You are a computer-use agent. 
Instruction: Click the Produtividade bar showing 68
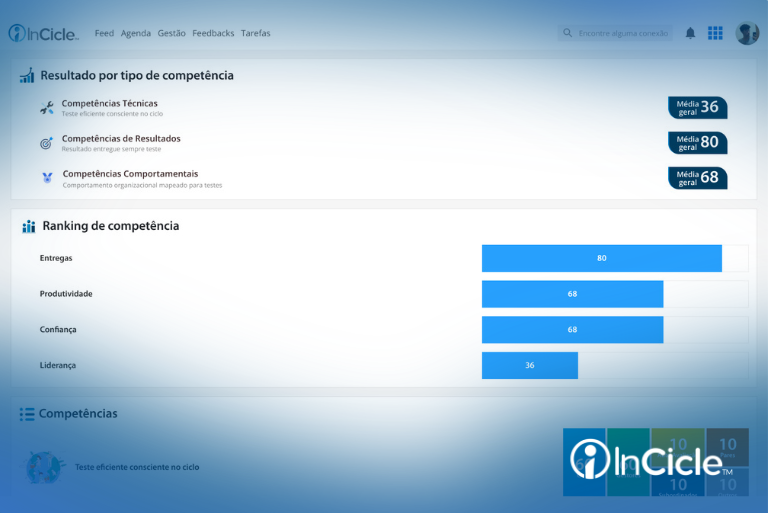pyautogui.click(x=573, y=294)
